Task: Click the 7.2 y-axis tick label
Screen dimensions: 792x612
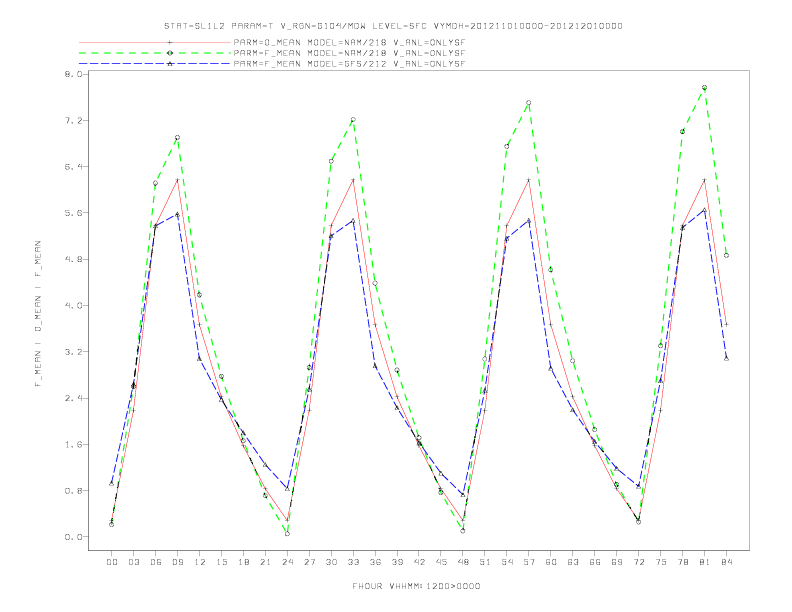Action: (72, 121)
